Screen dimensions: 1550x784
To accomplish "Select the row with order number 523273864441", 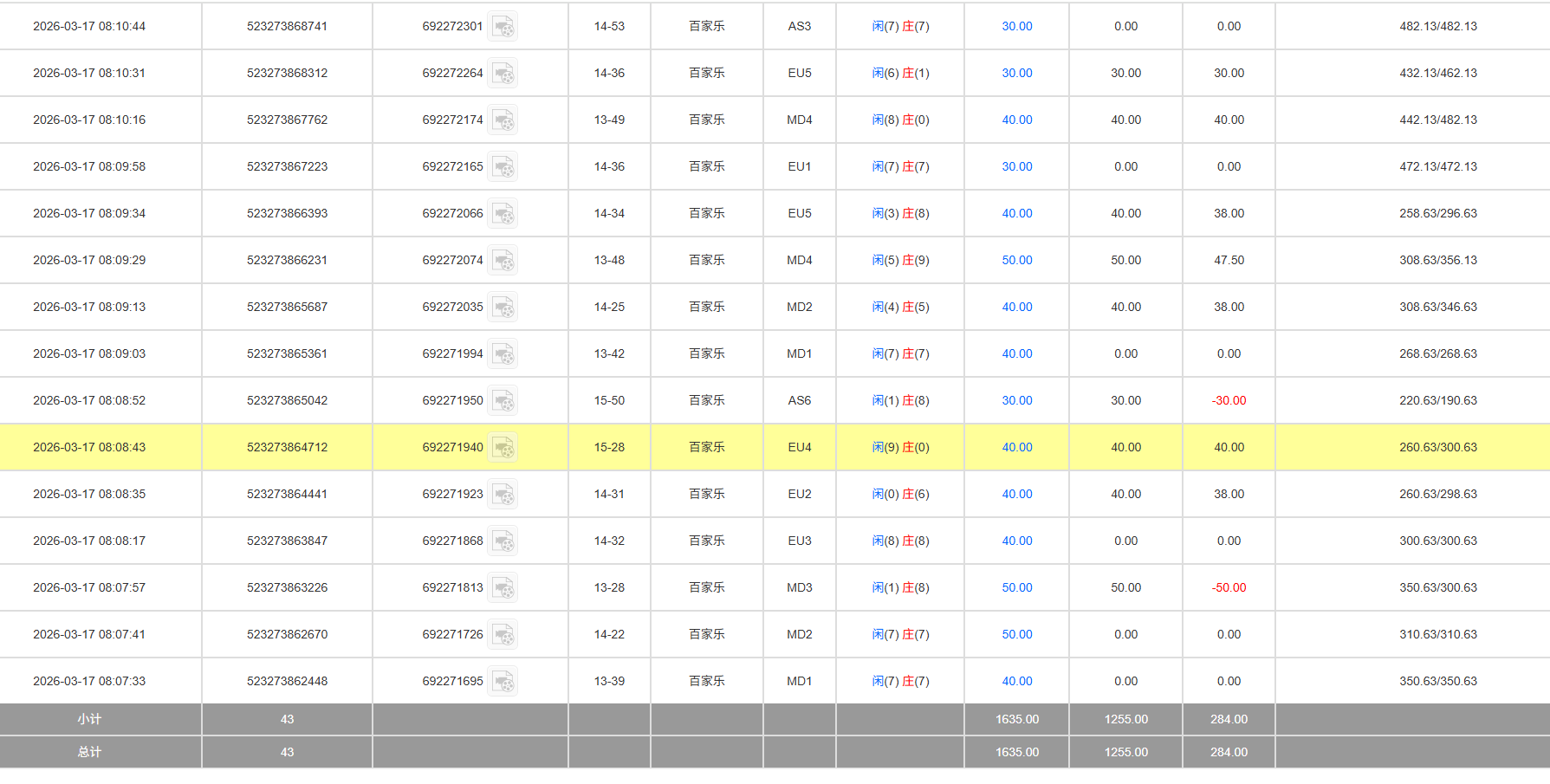I will point(287,495).
